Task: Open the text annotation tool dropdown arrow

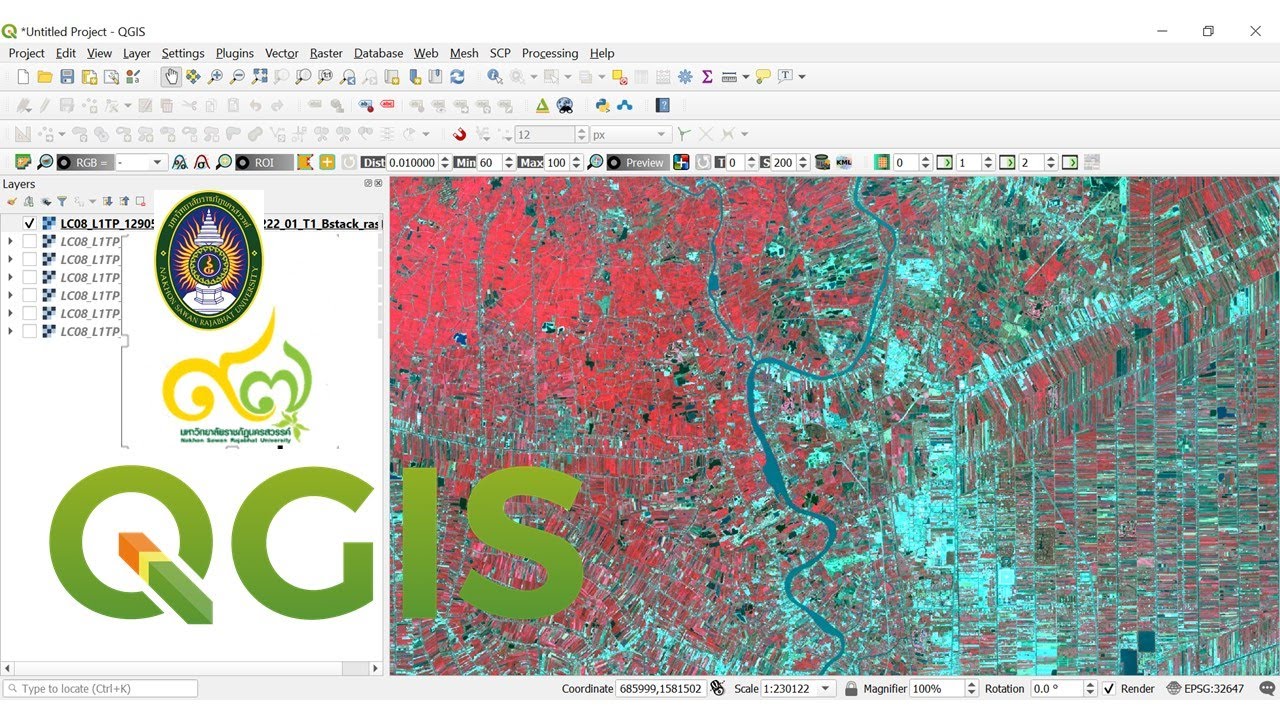Action: tap(801, 77)
